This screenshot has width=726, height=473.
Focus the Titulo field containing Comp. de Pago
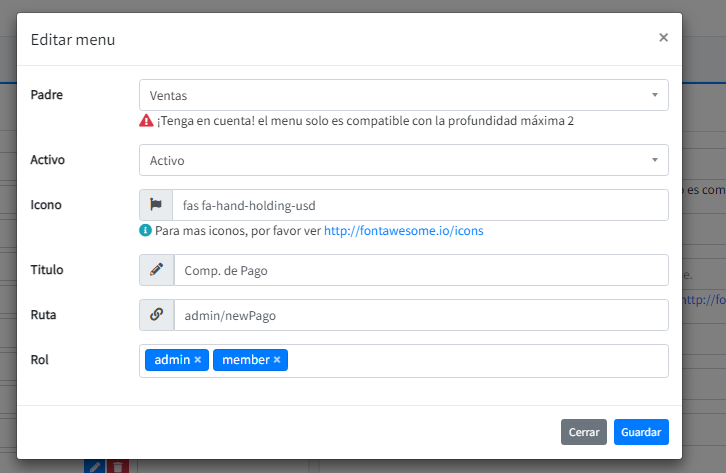[x=420, y=270]
